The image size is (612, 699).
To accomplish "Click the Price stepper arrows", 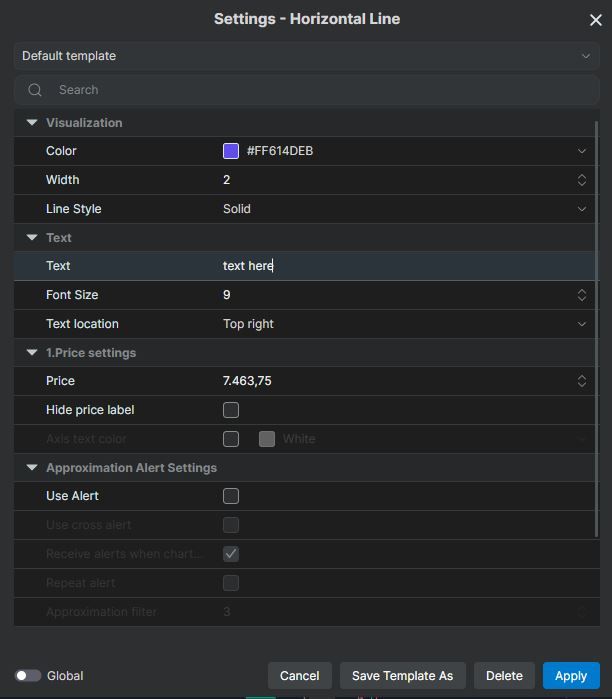I will pyautogui.click(x=582, y=381).
